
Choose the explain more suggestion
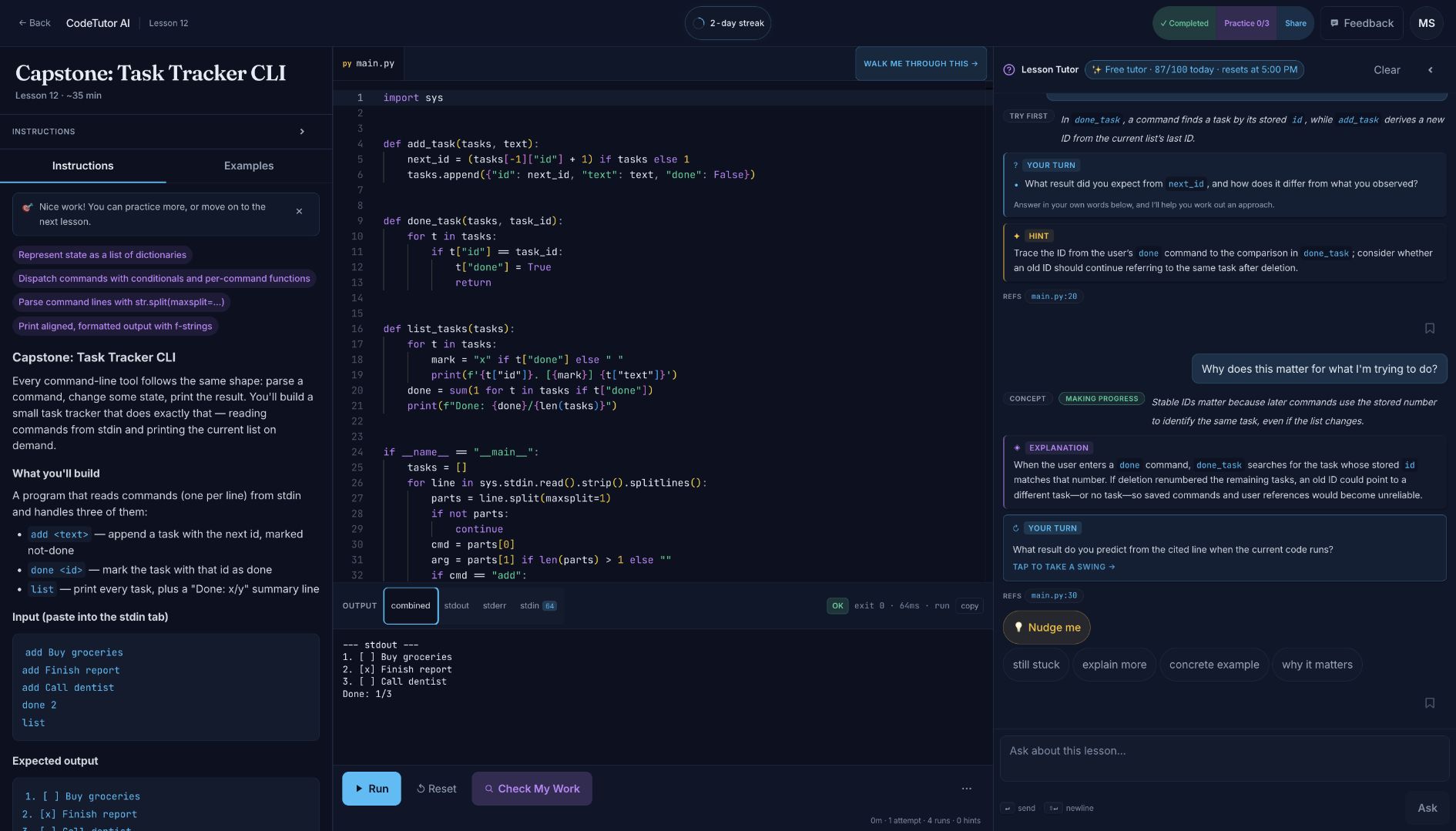(x=1114, y=665)
